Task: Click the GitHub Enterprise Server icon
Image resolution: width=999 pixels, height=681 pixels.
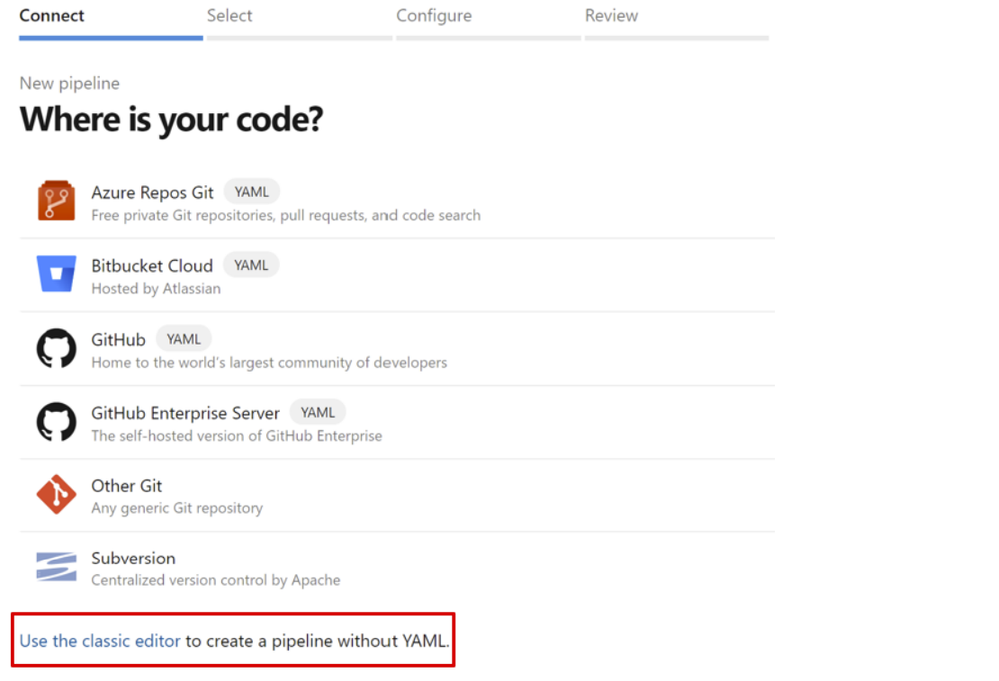Action: coord(56,422)
